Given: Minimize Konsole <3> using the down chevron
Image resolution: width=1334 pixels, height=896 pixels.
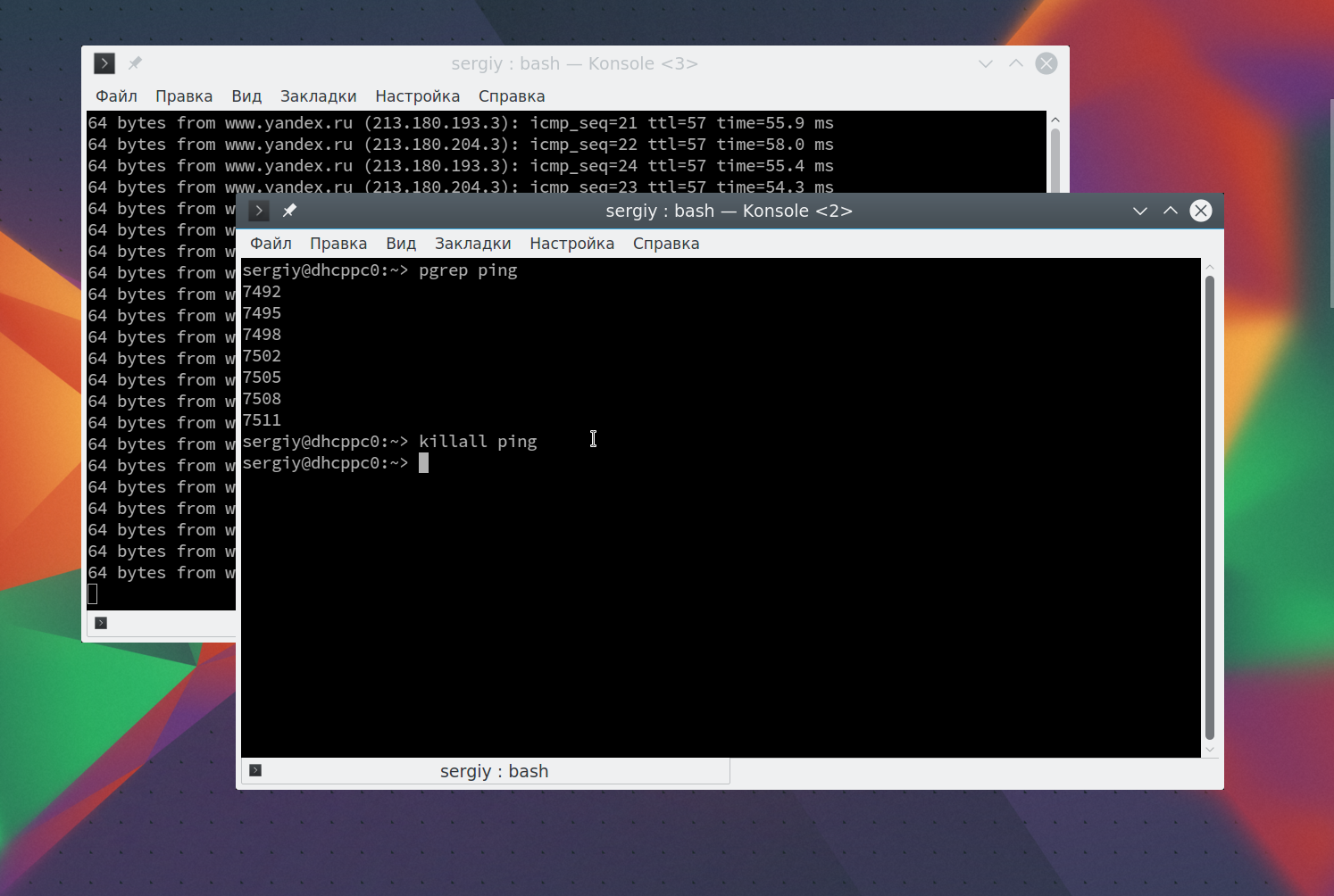Looking at the screenshot, I should 986,63.
